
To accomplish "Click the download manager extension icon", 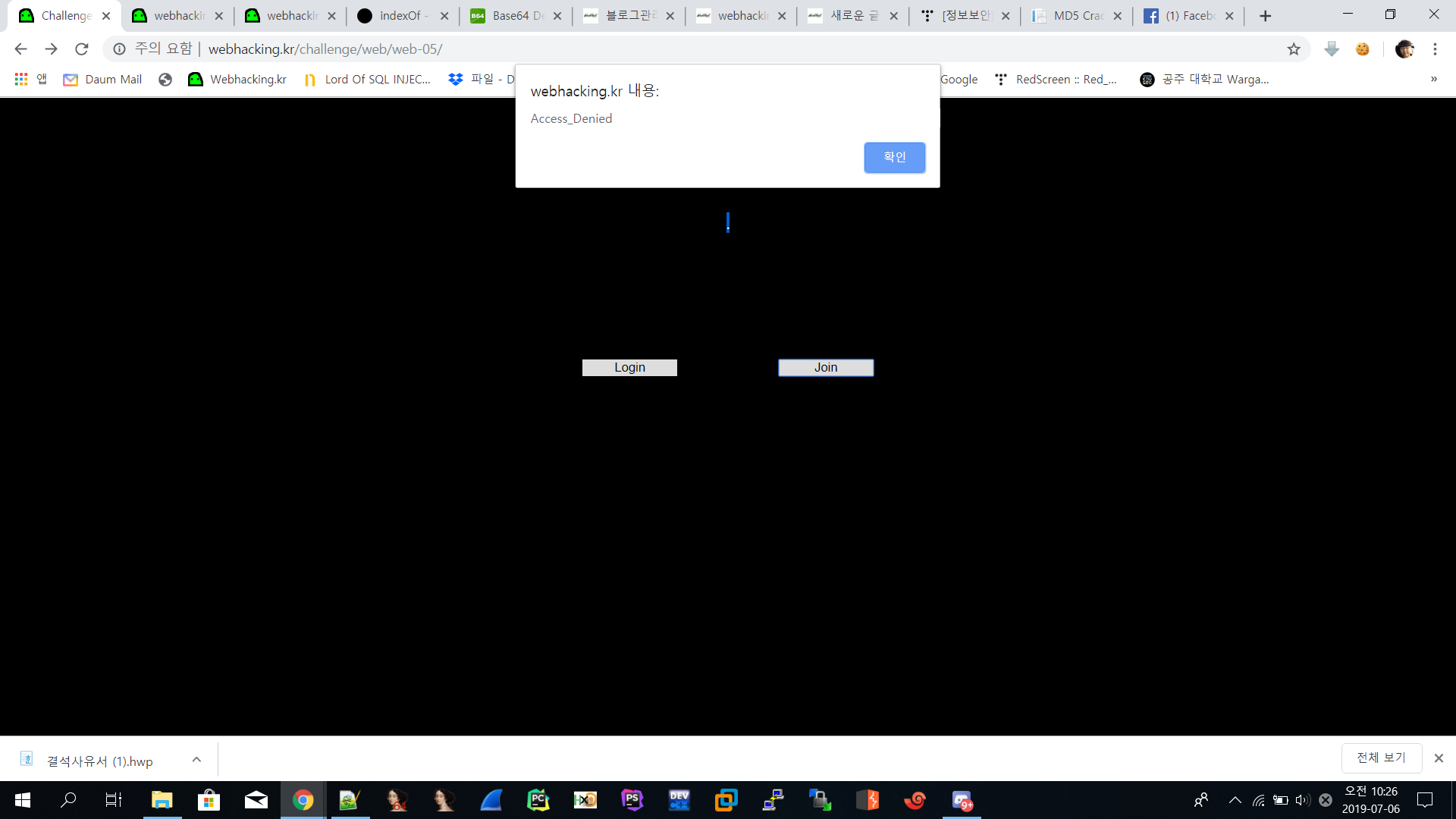I will point(1332,49).
